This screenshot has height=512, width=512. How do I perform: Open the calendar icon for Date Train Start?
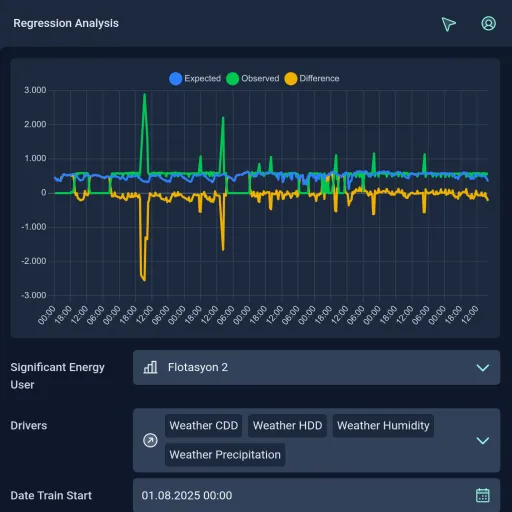(x=482, y=495)
